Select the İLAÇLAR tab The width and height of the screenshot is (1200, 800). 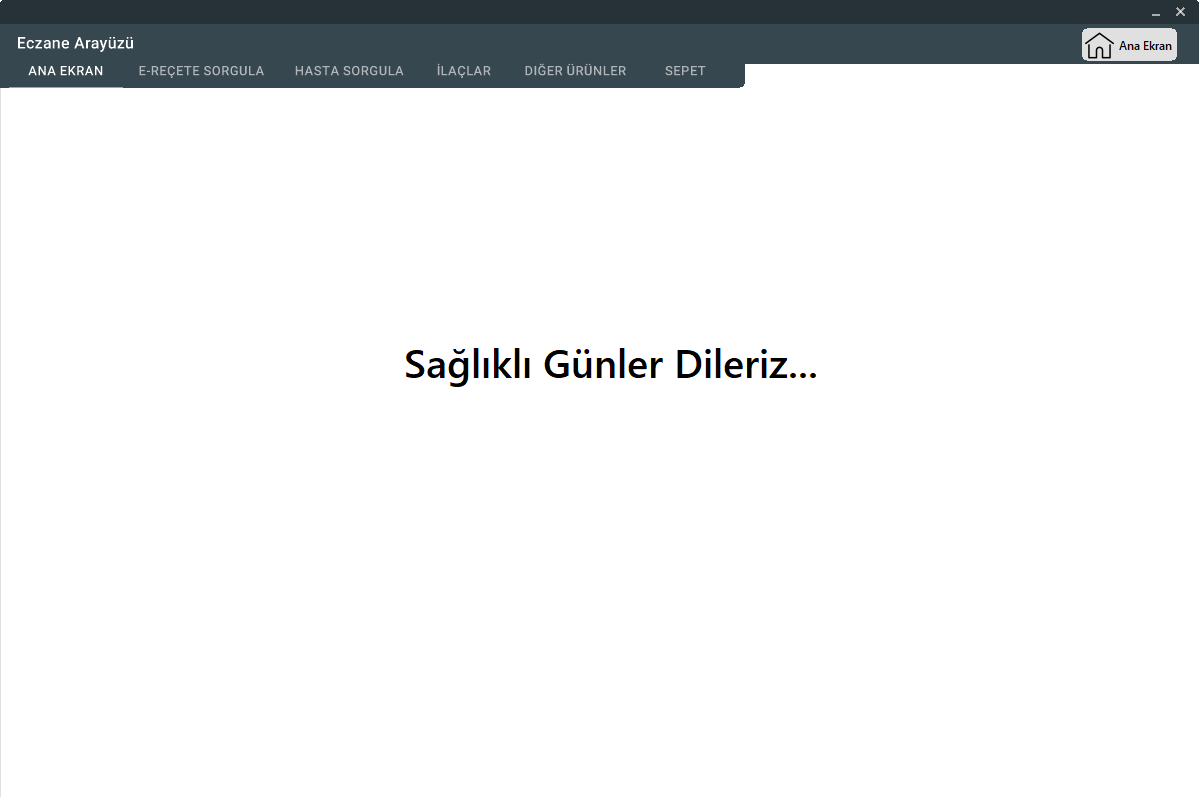(x=463, y=70)
